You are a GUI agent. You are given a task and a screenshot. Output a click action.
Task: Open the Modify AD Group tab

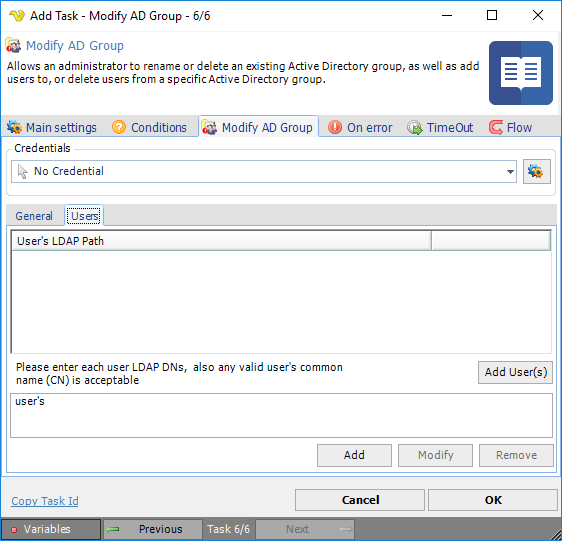(258, 127)
